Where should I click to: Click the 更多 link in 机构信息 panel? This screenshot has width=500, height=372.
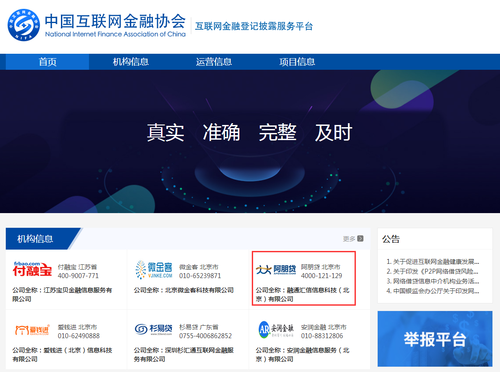click(x=349, y=239)
